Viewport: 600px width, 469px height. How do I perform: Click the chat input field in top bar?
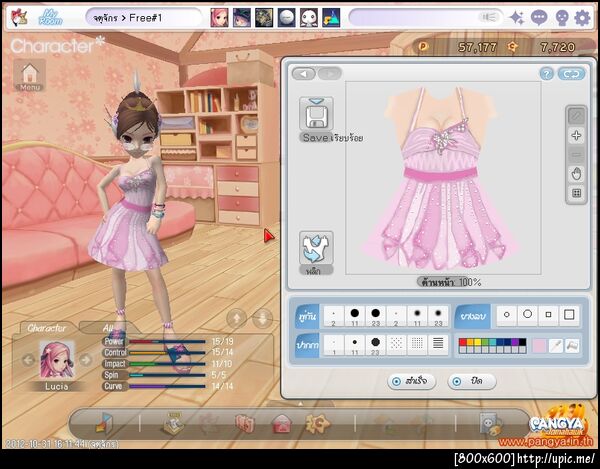(x=426, y=18)
